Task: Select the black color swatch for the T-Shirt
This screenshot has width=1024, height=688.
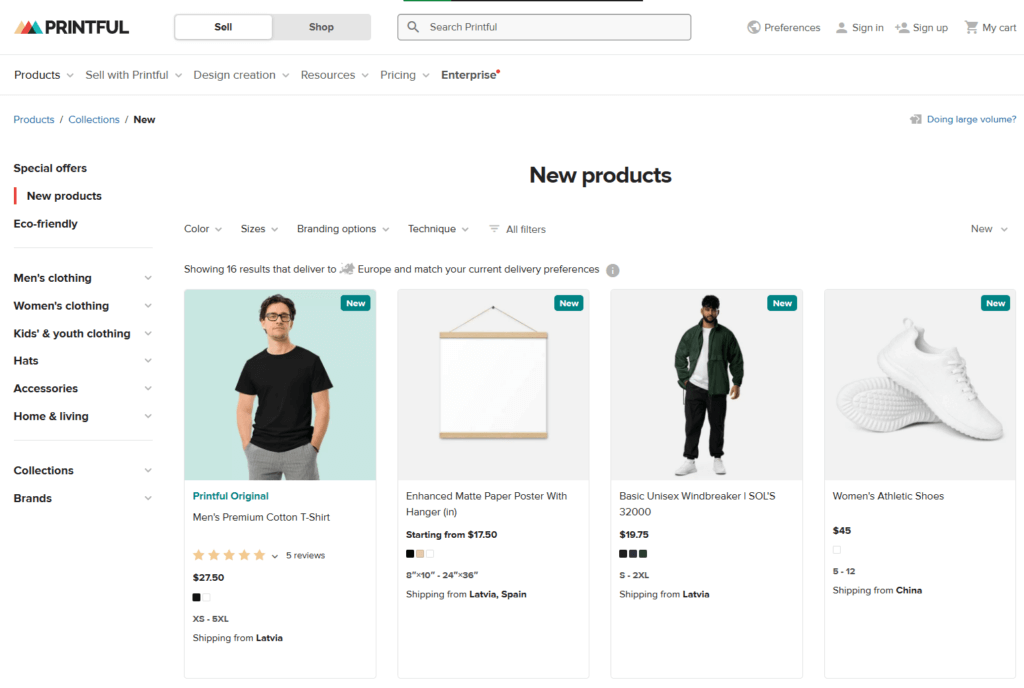Action: (x=196, y=597)
